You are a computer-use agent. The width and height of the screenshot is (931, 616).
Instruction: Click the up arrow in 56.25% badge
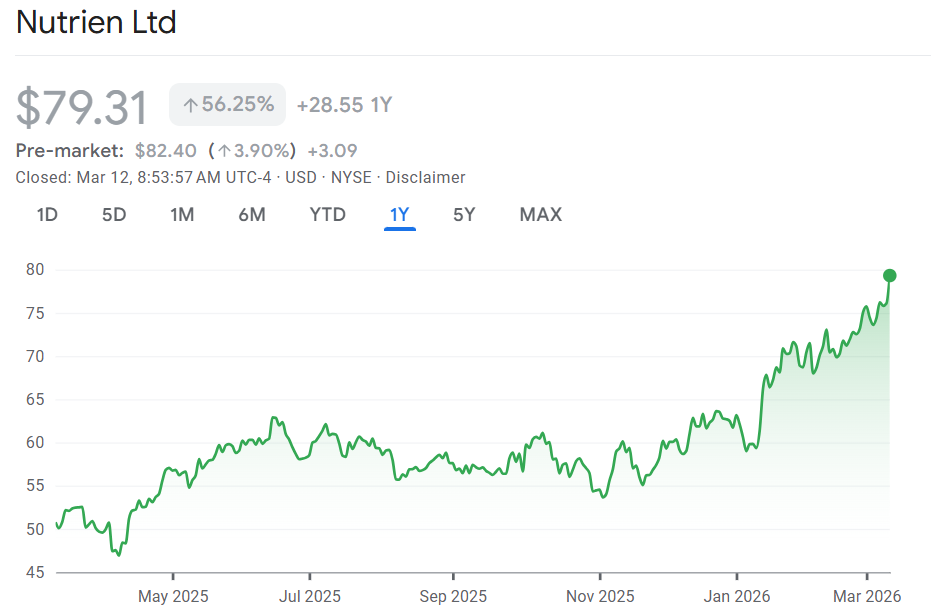(189, 105)
